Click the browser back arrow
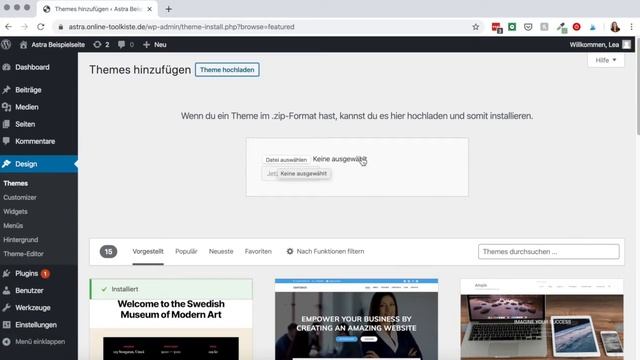 coord(9,27)
